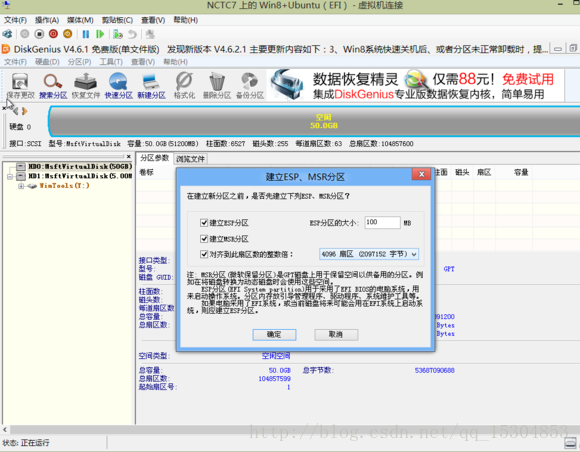Click 搜索分区 search partition icon
Screen dimensions: 580x452
click(x=53, y=86)
